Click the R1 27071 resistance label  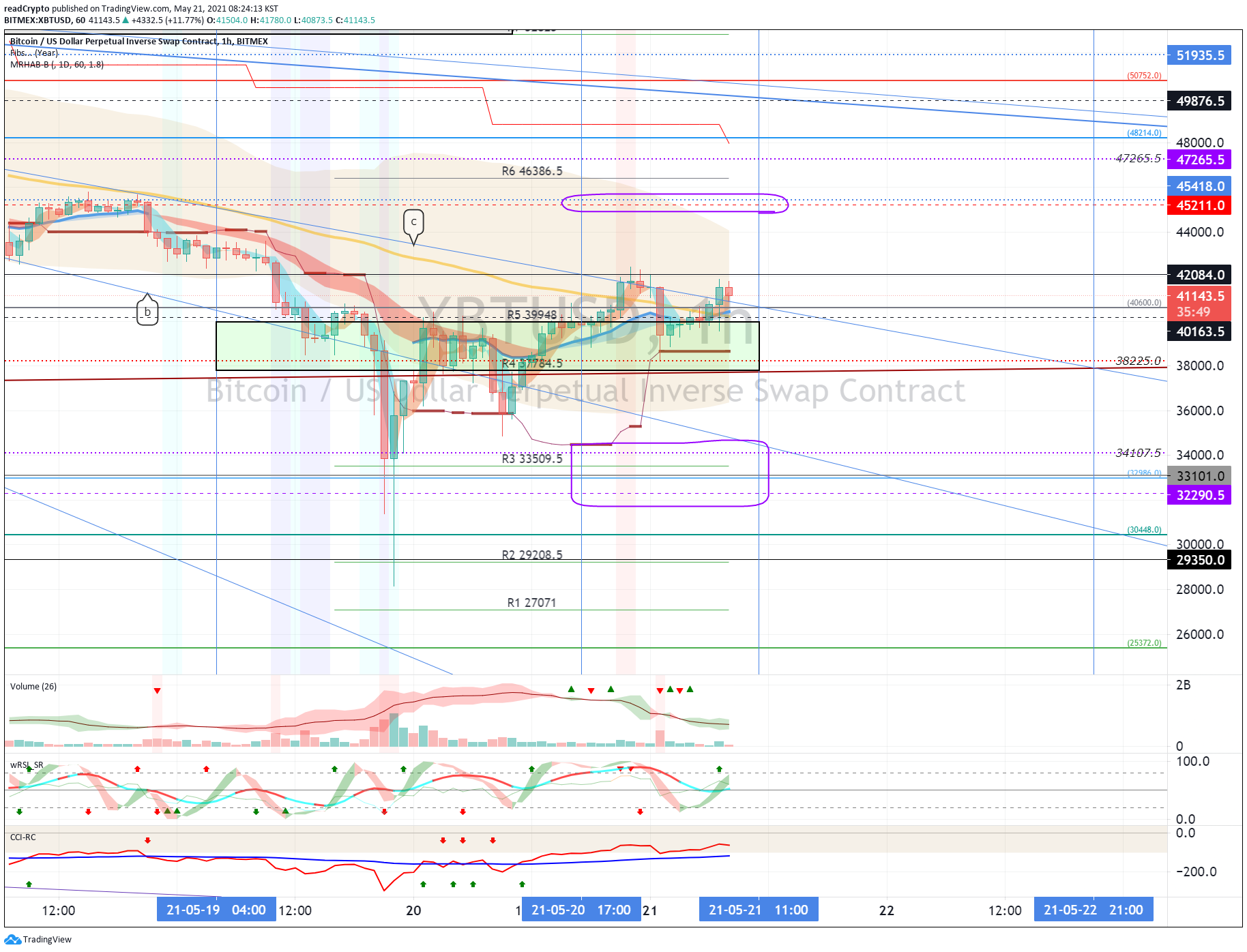point(532,603)
